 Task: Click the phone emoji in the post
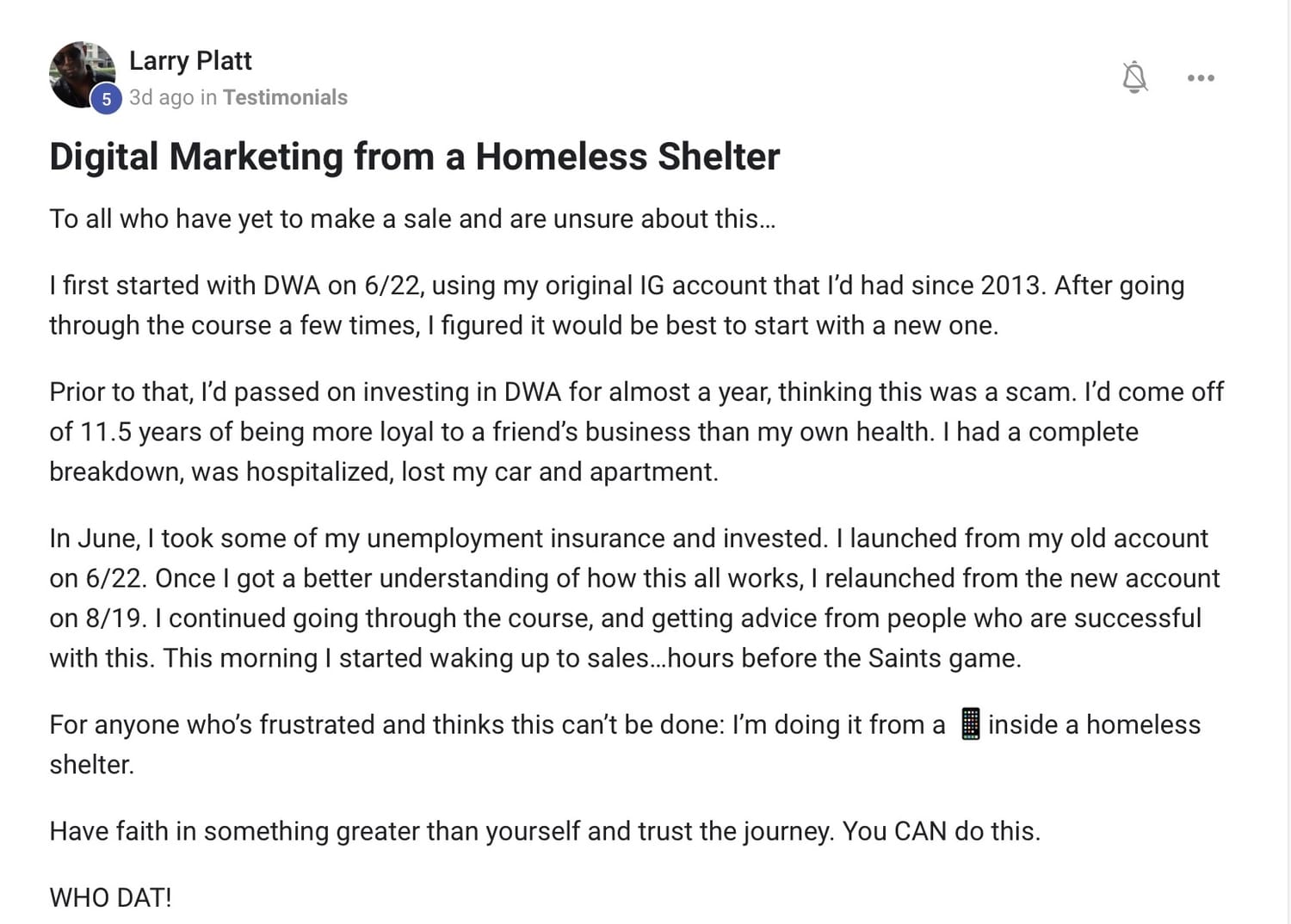[x=970, y=724]
